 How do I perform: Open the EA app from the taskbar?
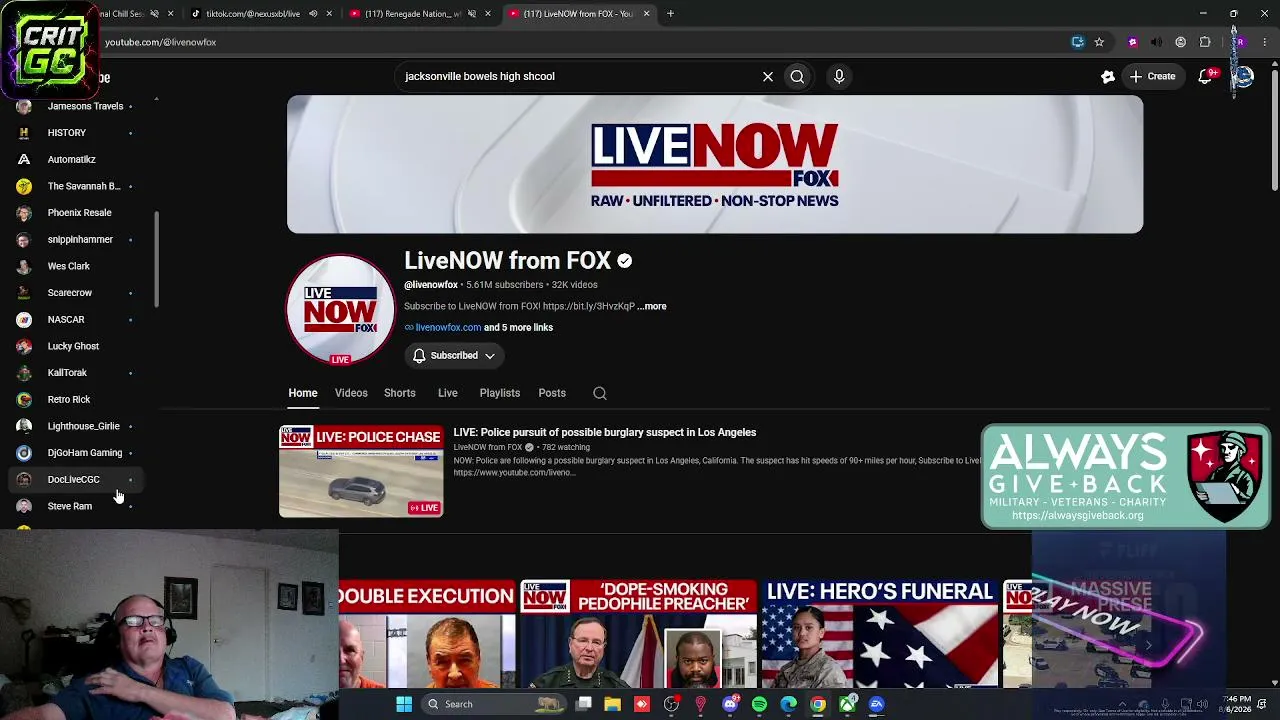coord(877,704)
